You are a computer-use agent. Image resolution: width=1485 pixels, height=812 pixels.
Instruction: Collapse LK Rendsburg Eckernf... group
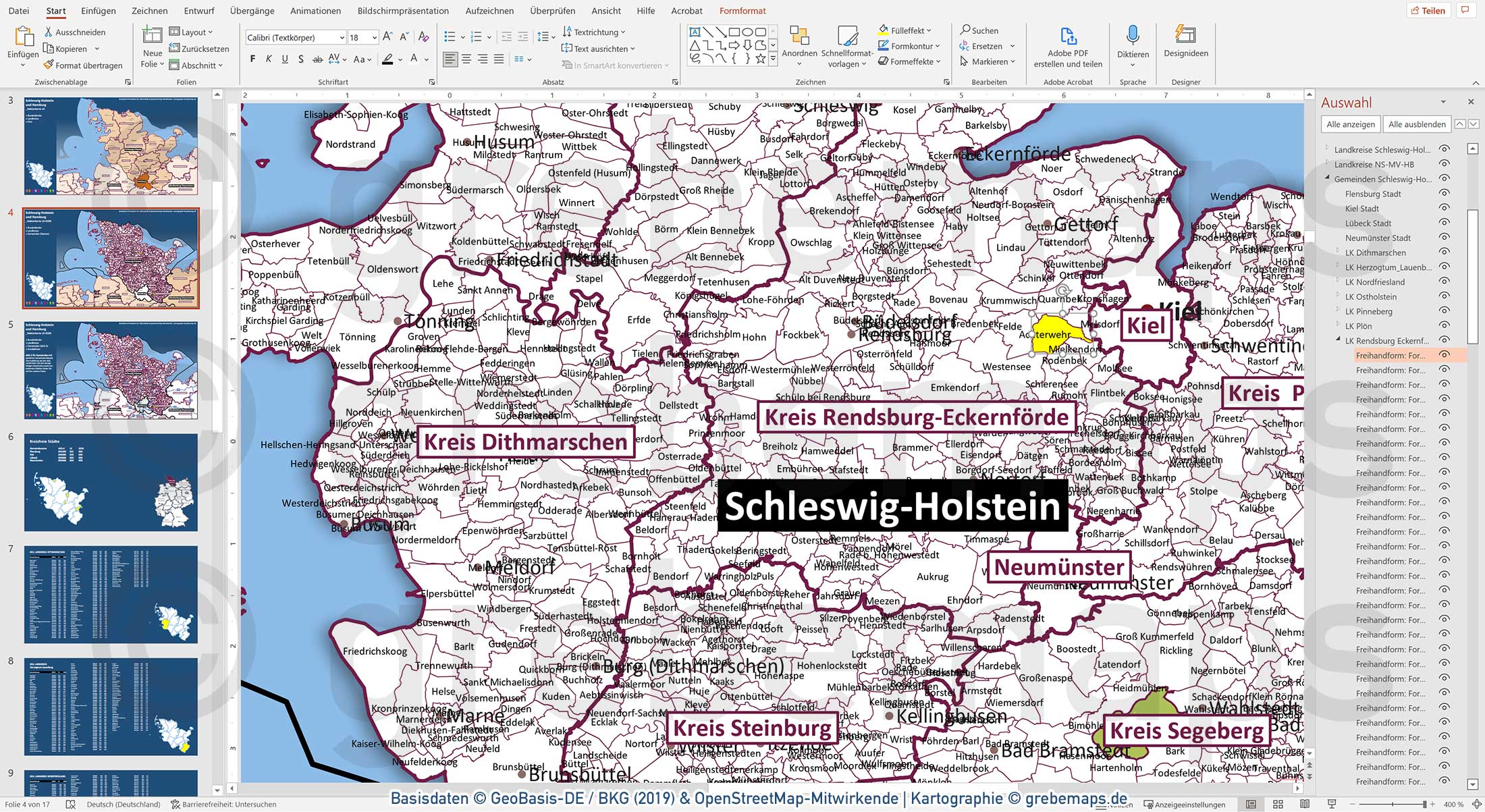click(x=1338, y=340)
